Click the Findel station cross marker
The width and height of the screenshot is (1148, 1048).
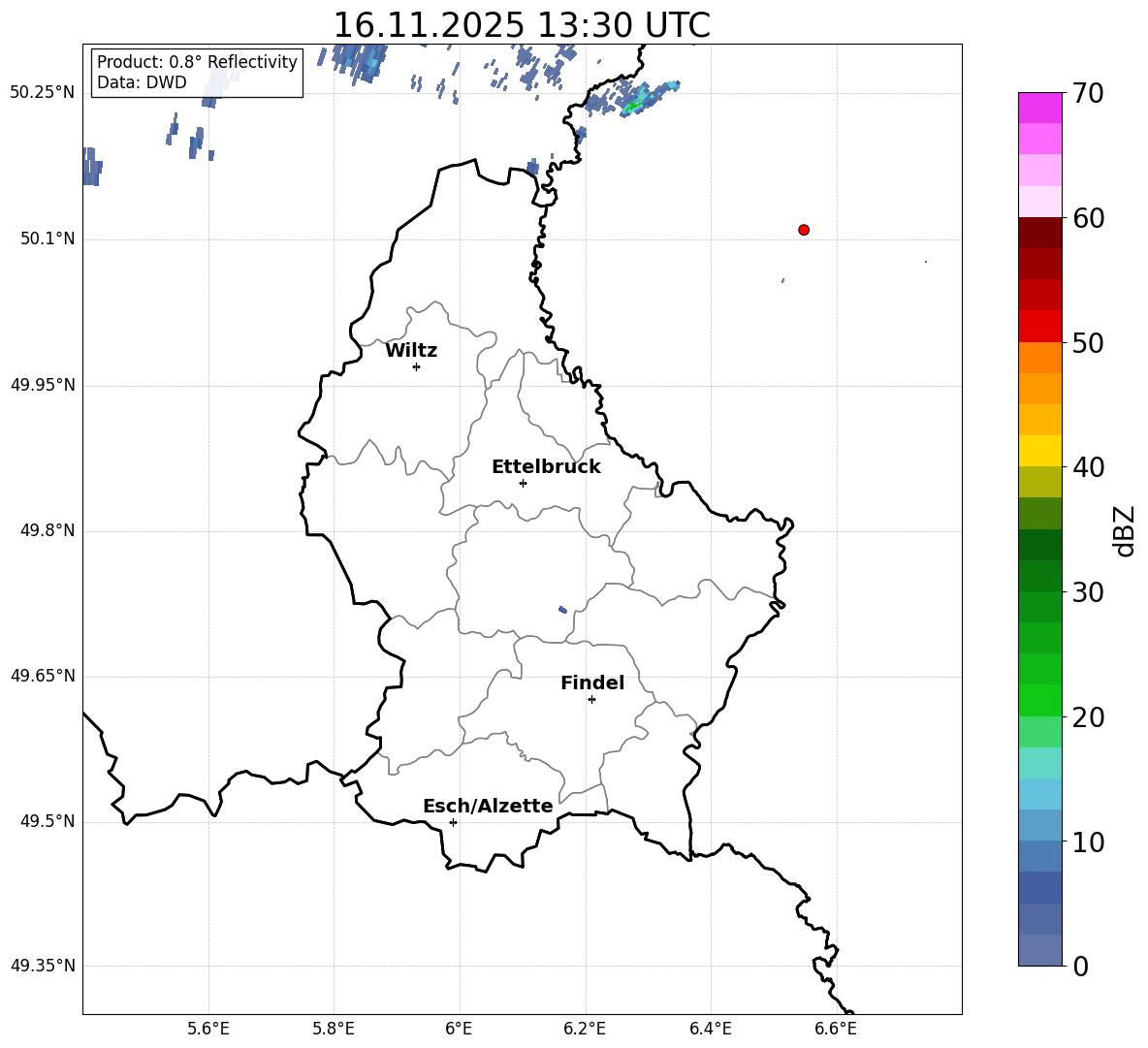(591, 700)
